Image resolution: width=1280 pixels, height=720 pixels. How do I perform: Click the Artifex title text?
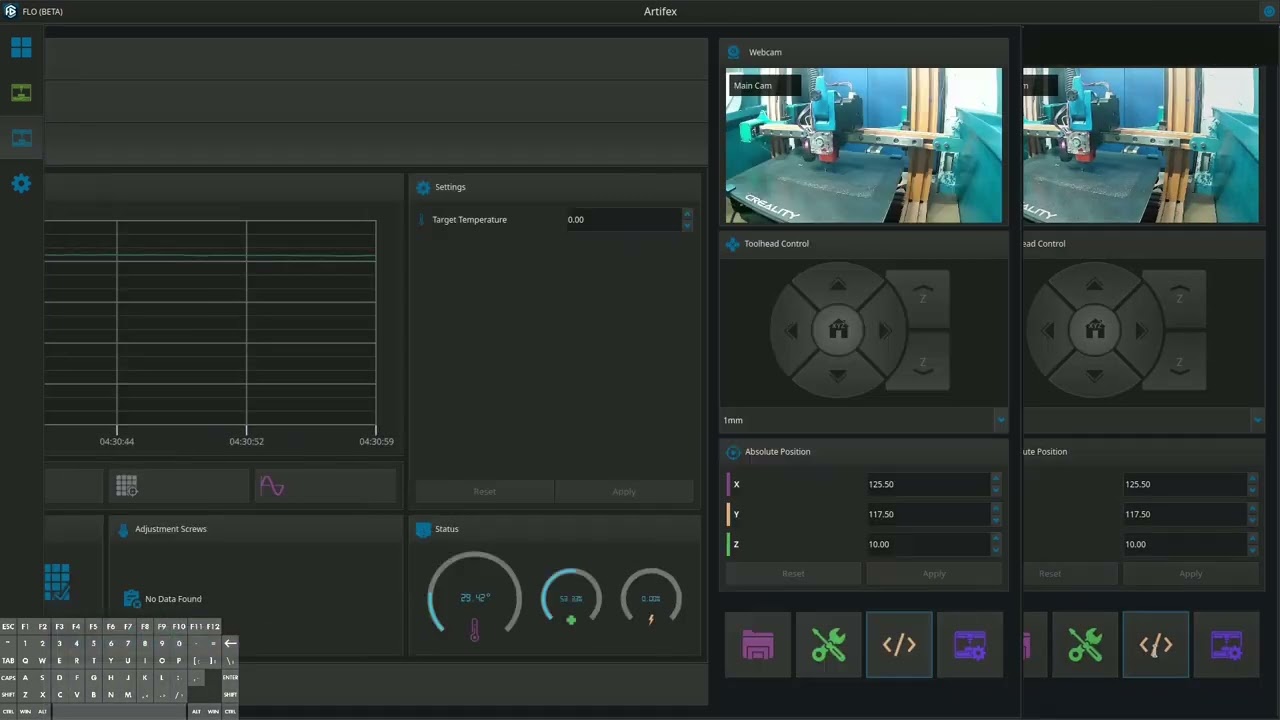point(660,12)
